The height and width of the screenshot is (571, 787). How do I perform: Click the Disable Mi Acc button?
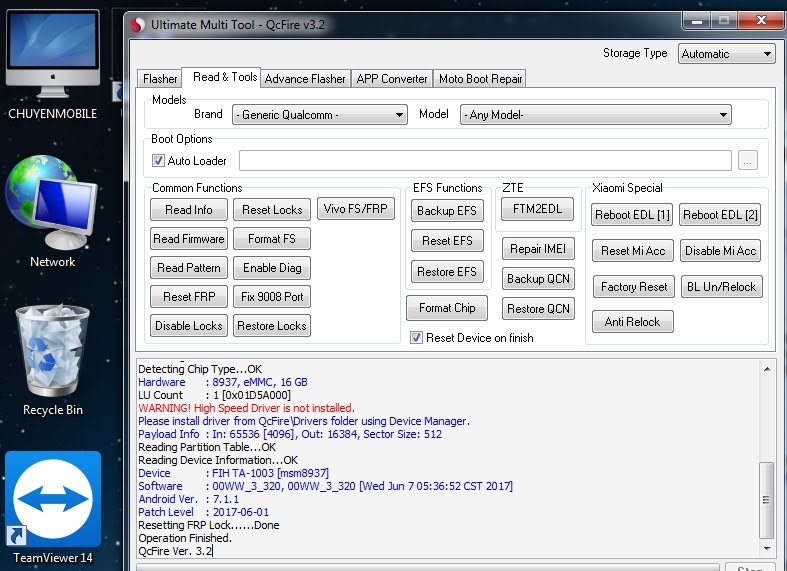721,251
